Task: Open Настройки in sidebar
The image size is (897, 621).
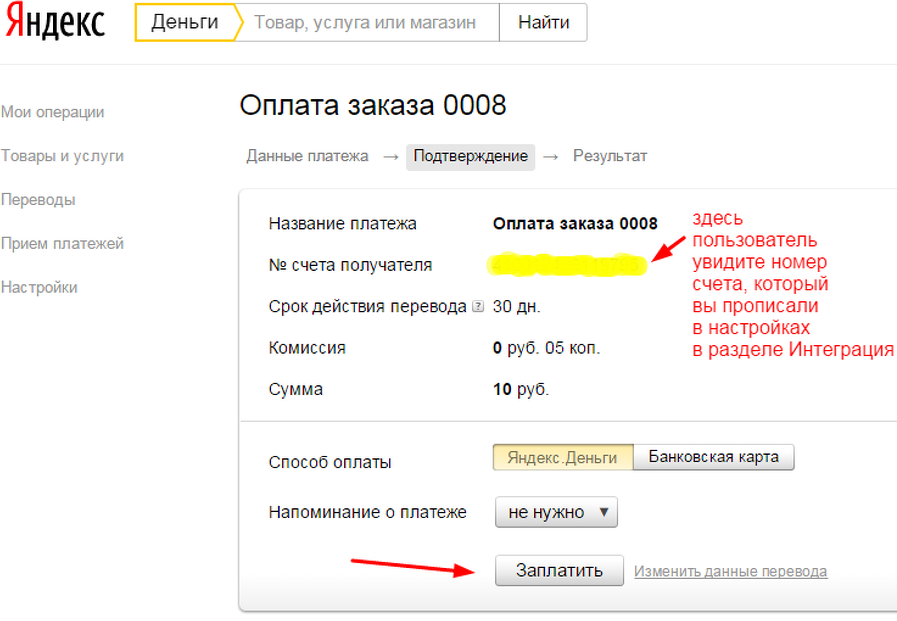Action: pos(39,287)
